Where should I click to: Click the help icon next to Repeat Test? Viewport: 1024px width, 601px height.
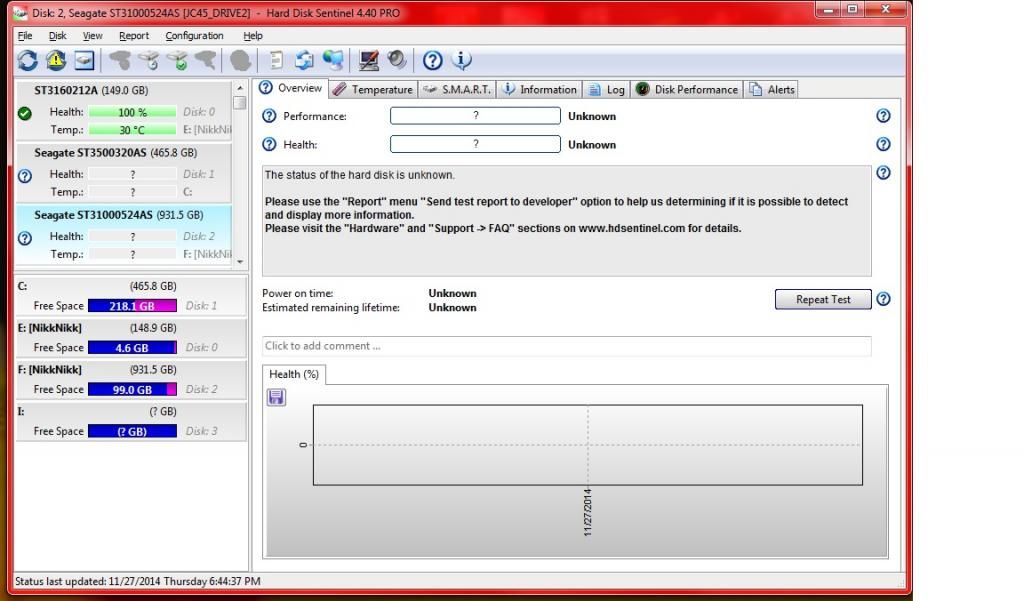pyautogui.click(x=883, y=299)
